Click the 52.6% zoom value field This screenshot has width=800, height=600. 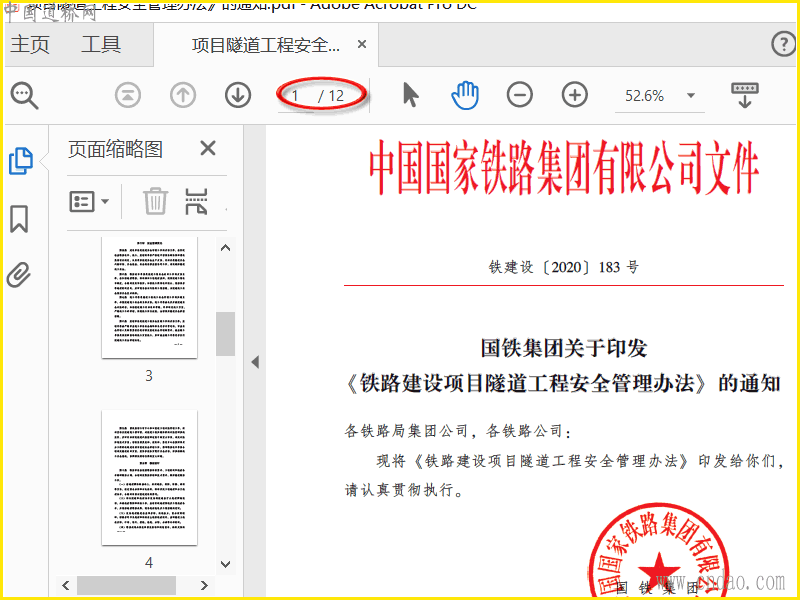coord(645,95)
